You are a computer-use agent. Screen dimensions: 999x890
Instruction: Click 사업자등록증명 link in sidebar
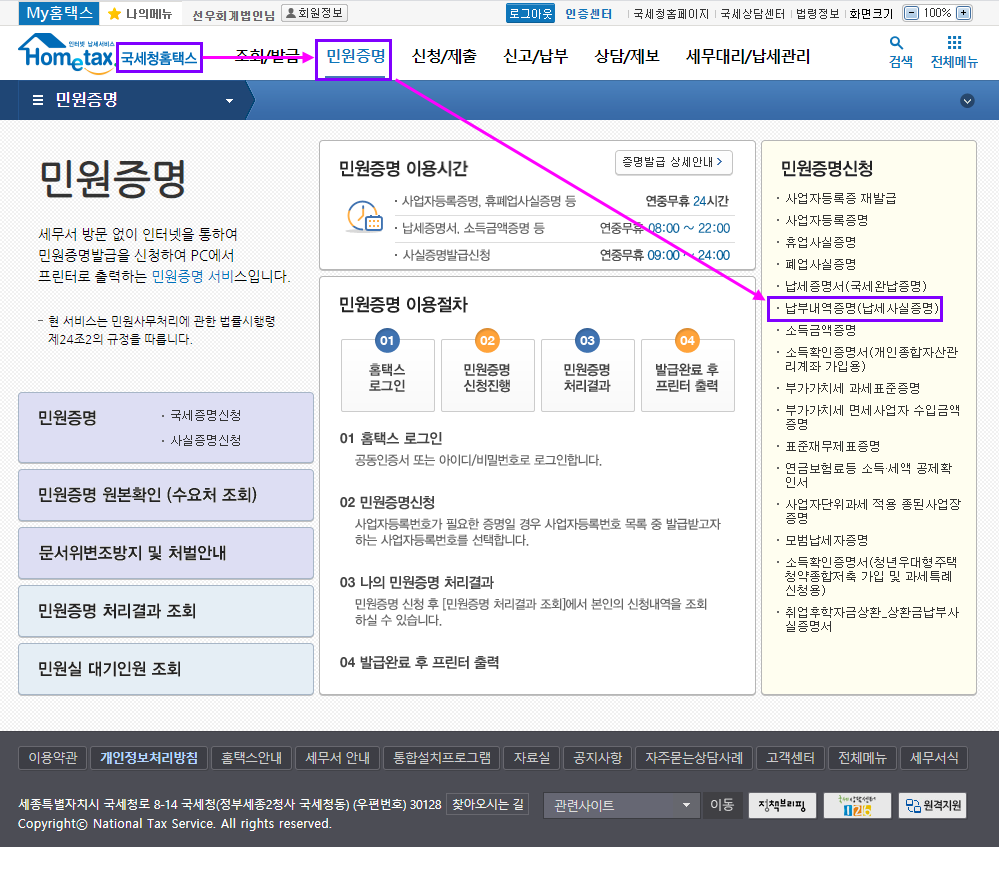pyautogui.click(x=826, y=220)
